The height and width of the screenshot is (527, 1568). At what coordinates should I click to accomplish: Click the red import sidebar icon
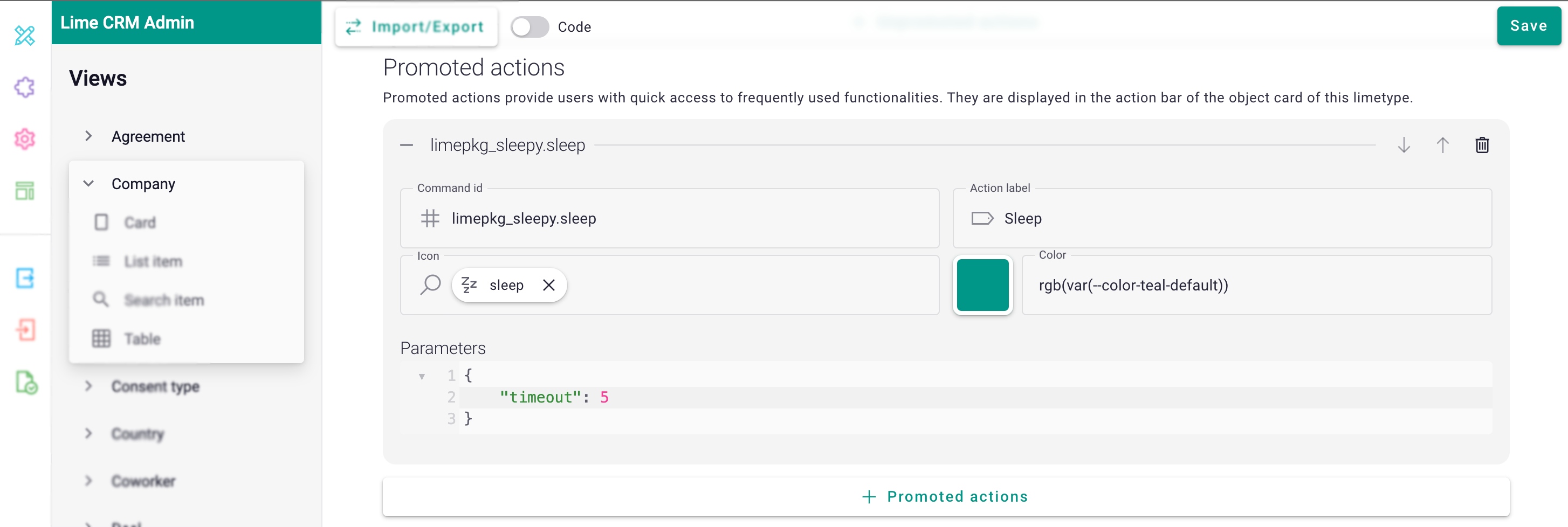pyautogui.click(x=24, y=330)
